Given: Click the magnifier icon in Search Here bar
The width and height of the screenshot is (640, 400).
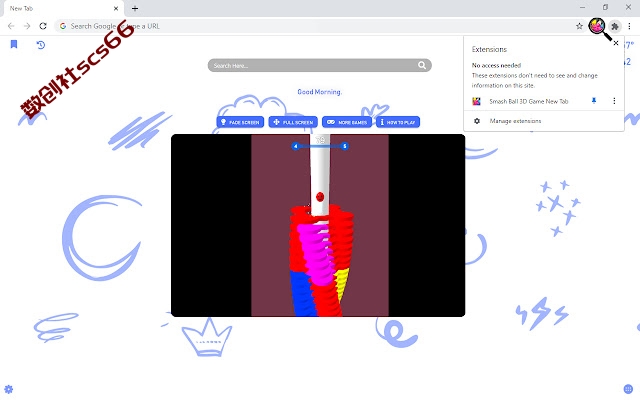Looking at the screenshot, I should tap(422, 65).
